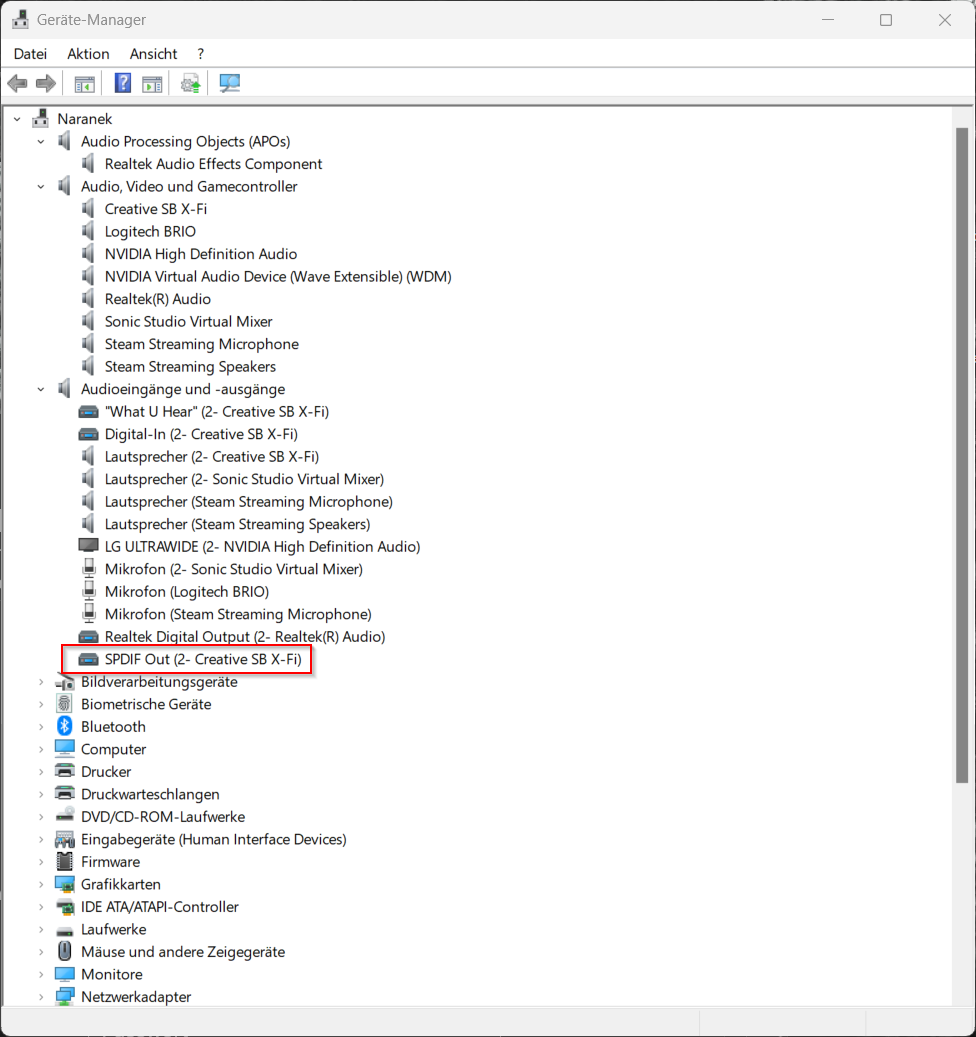Select NVIDIA Virtual Audio Device (Wave Extensible)

(278, 276)
